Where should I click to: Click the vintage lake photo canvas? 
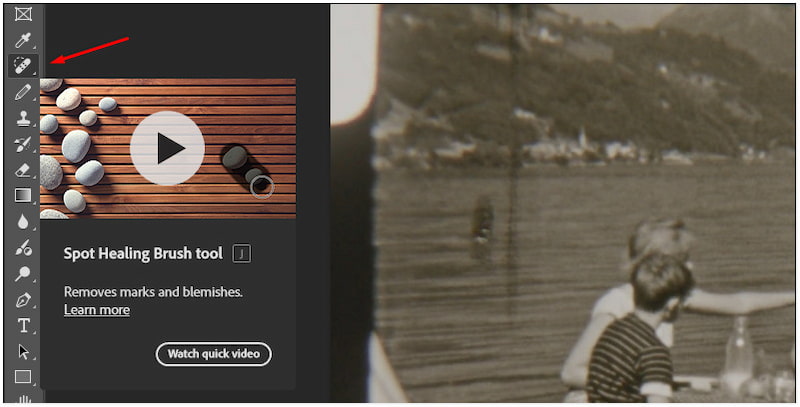click(563, 204)
